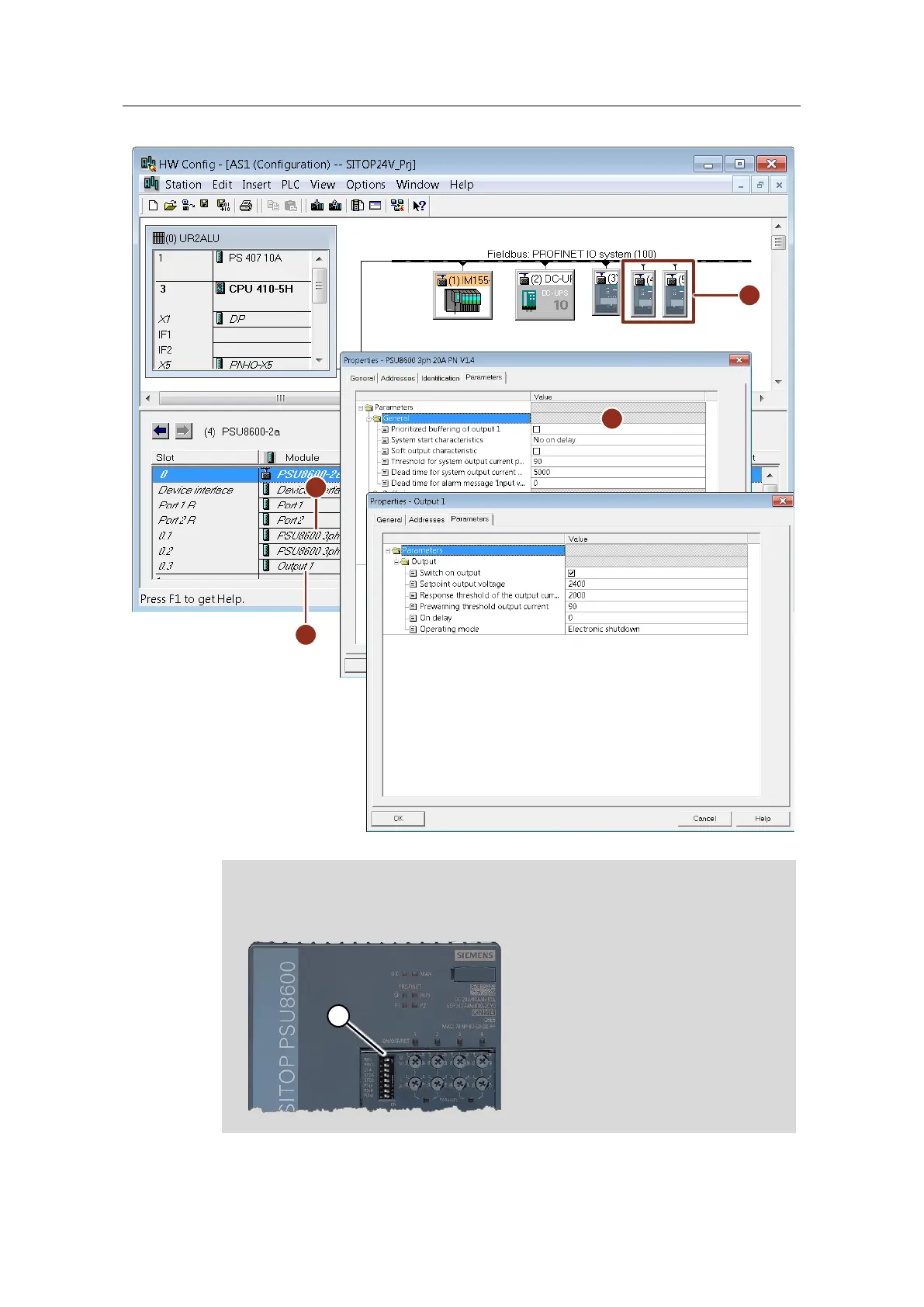Switch to General tab in Output 1 dialog
924x1307 pixels.
[389, 519]
